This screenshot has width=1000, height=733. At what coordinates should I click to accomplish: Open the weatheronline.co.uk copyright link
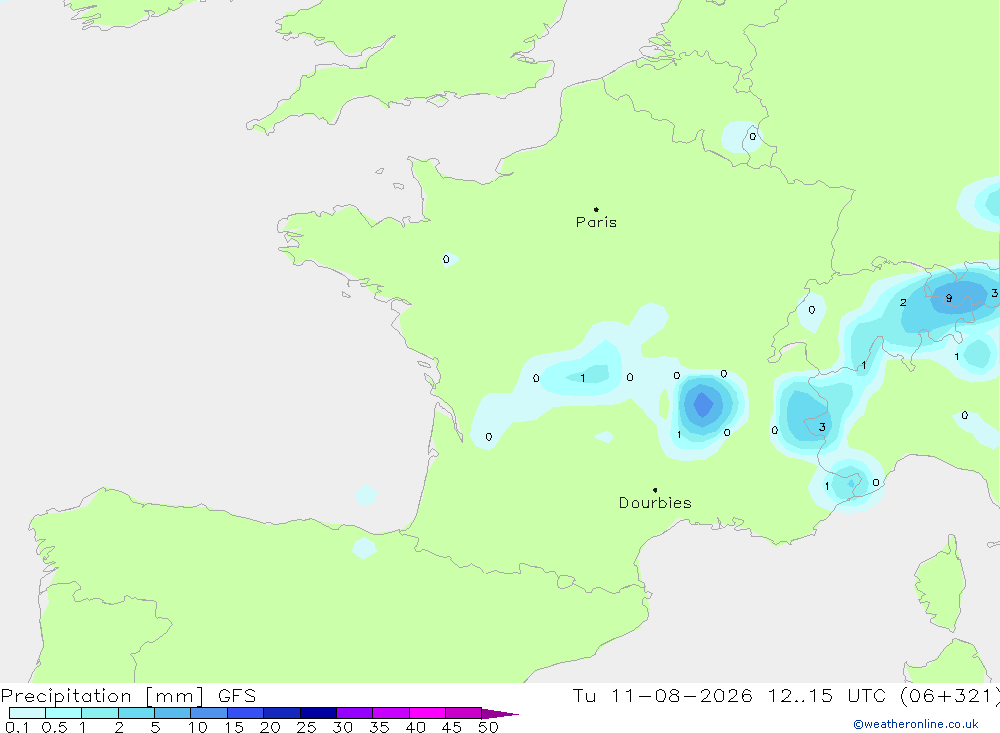916,724
